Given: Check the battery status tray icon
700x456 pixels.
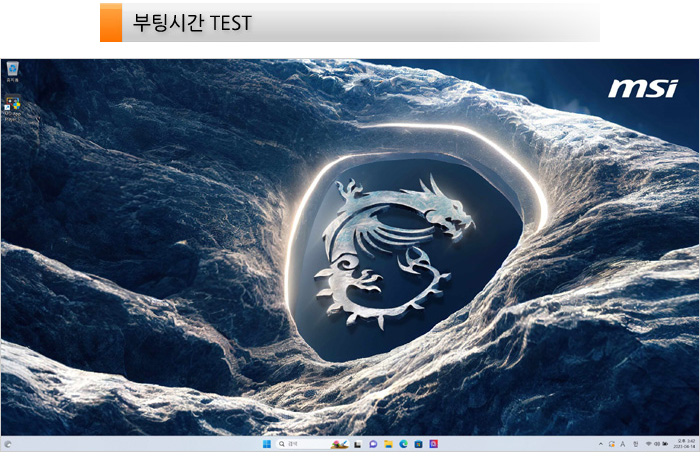Looking at the screenshot, I should [665, 444].
